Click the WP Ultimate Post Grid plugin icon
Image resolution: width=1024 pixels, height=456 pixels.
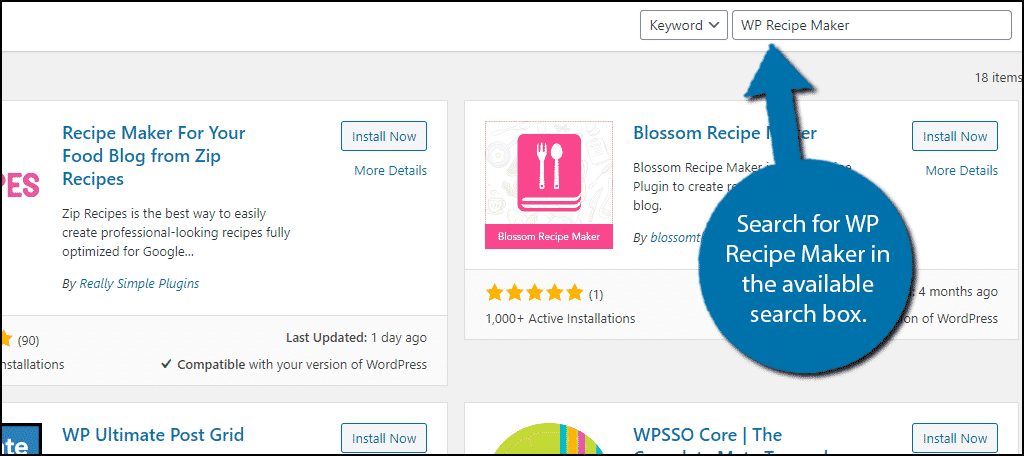21,438
